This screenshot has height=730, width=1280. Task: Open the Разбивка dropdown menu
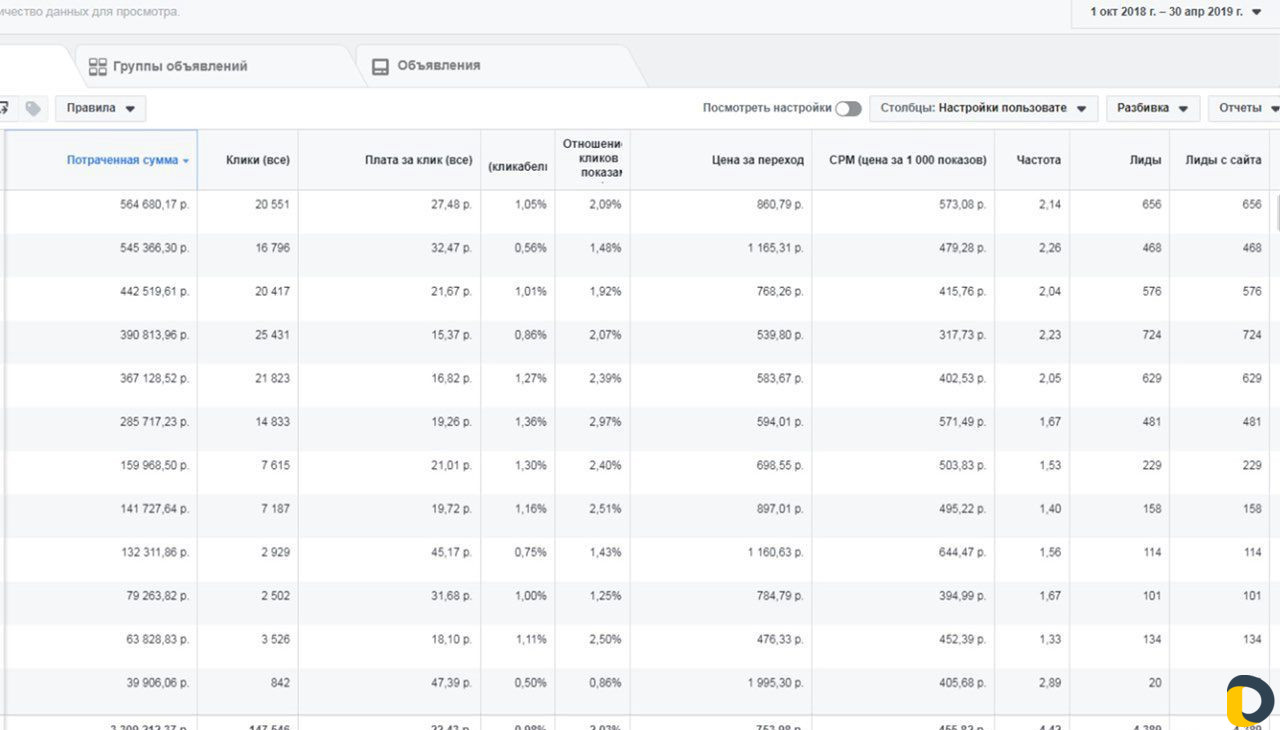click(1152, 108)
